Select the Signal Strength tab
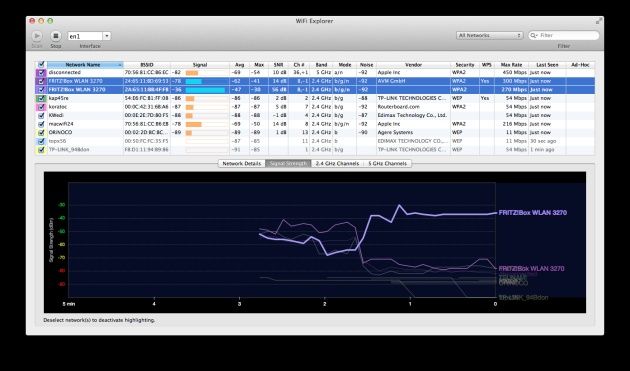The width and height of the screenshot is (630, 371). point(288,164)
